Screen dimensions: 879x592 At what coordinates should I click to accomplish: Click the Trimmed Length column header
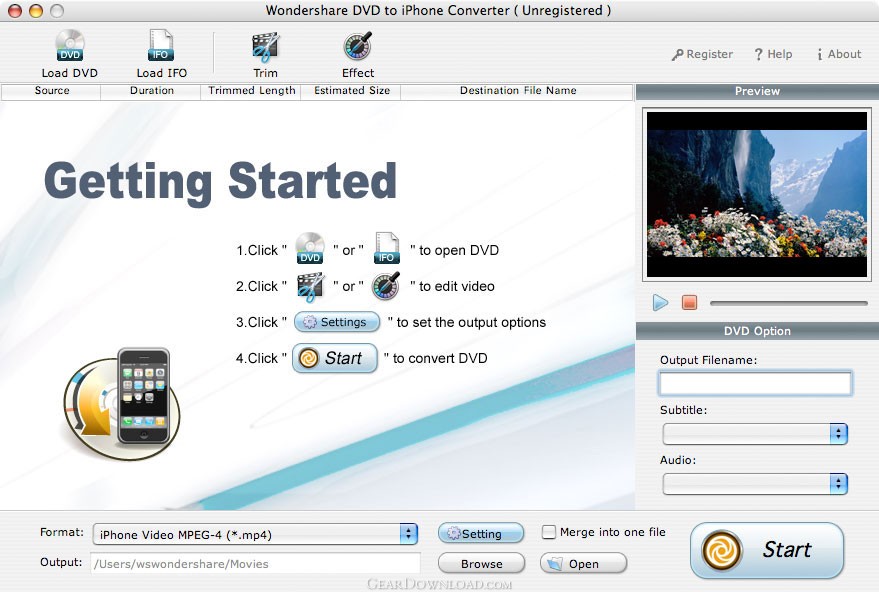coord(251,91)
